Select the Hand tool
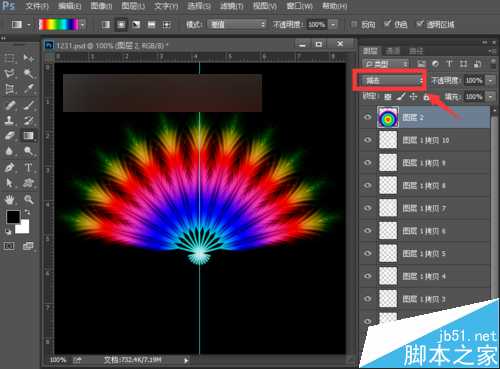The width and height of the screenshot is (500, 369). (x=9, y=199)
